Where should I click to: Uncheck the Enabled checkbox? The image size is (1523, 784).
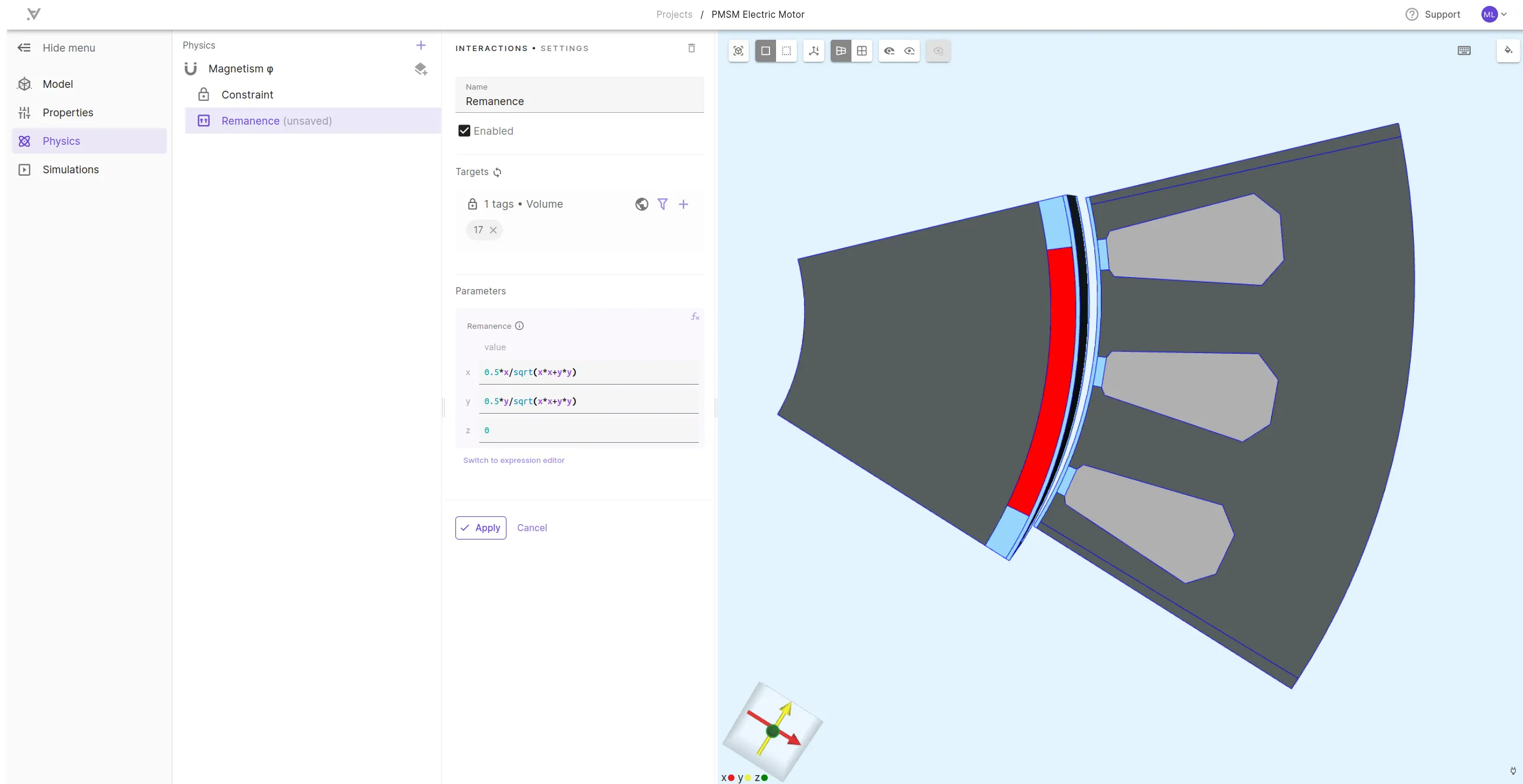coord(464,131)
